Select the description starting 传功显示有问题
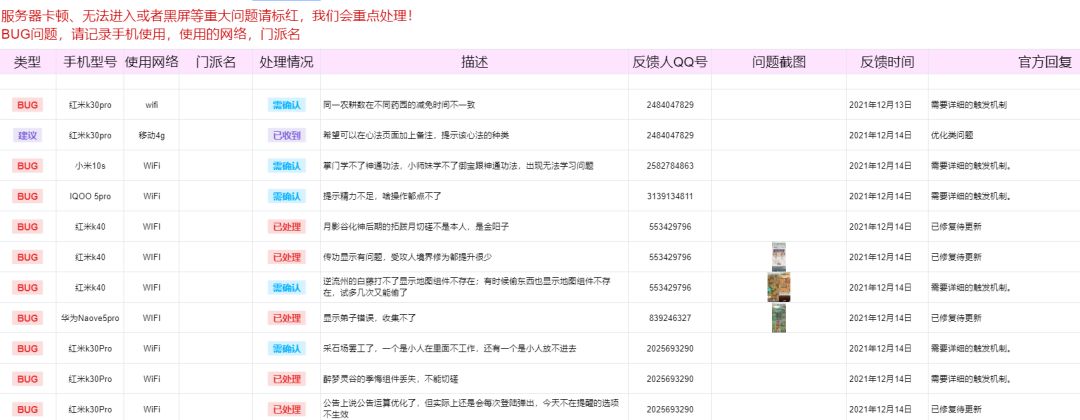Image resolution: width=1080 pixels, height=420 pixels. (x=408, y=257)
